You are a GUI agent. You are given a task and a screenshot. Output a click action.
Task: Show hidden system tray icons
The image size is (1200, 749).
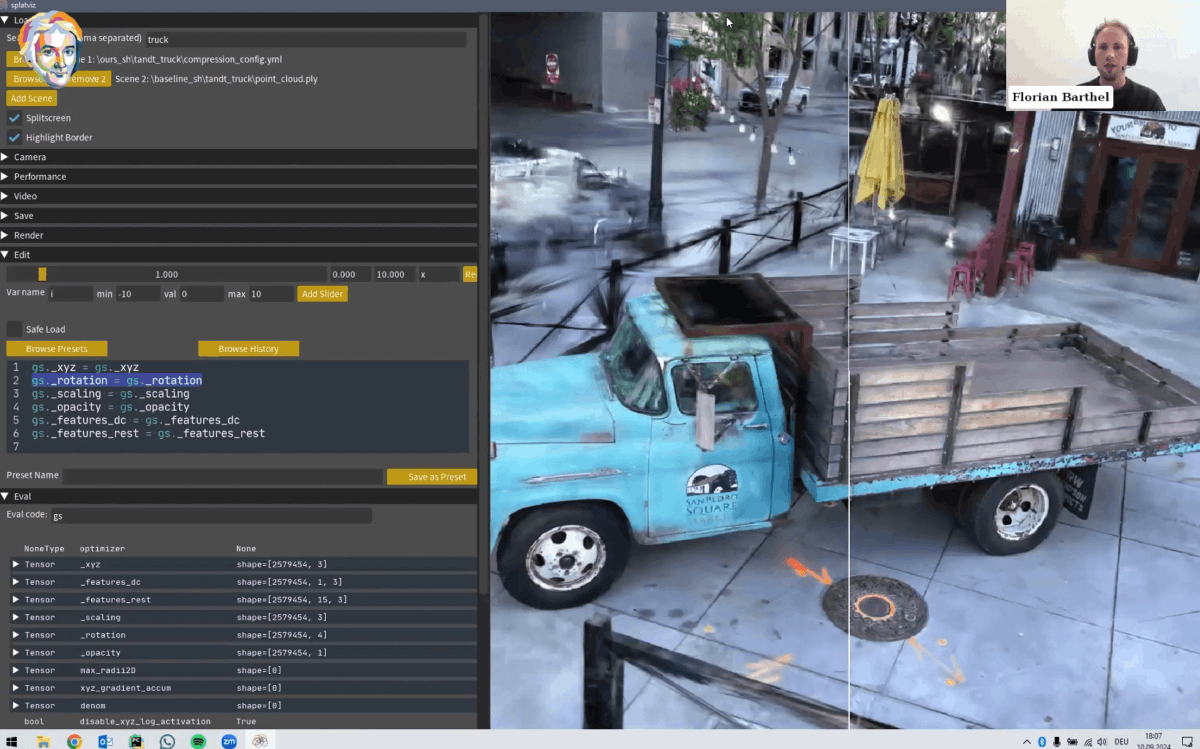[x=1026, y=742]
